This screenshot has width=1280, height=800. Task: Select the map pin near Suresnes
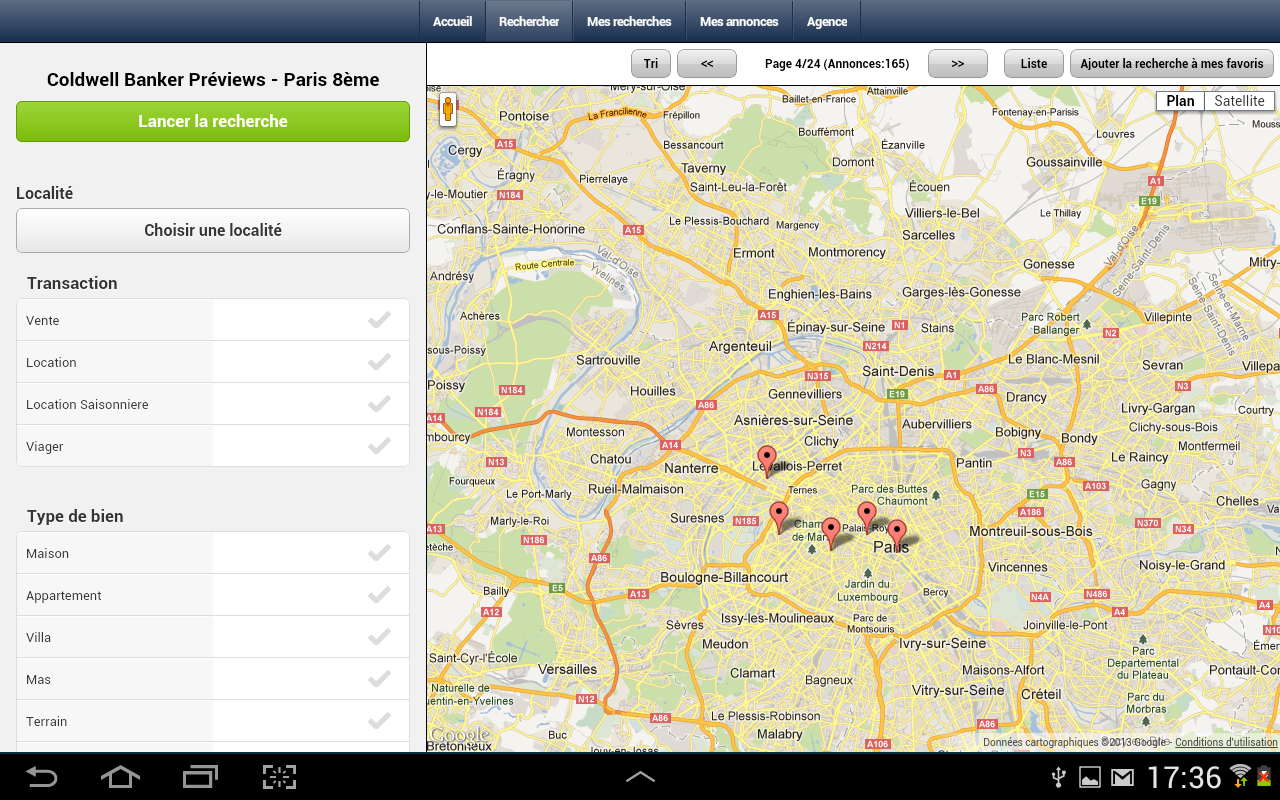779,517
